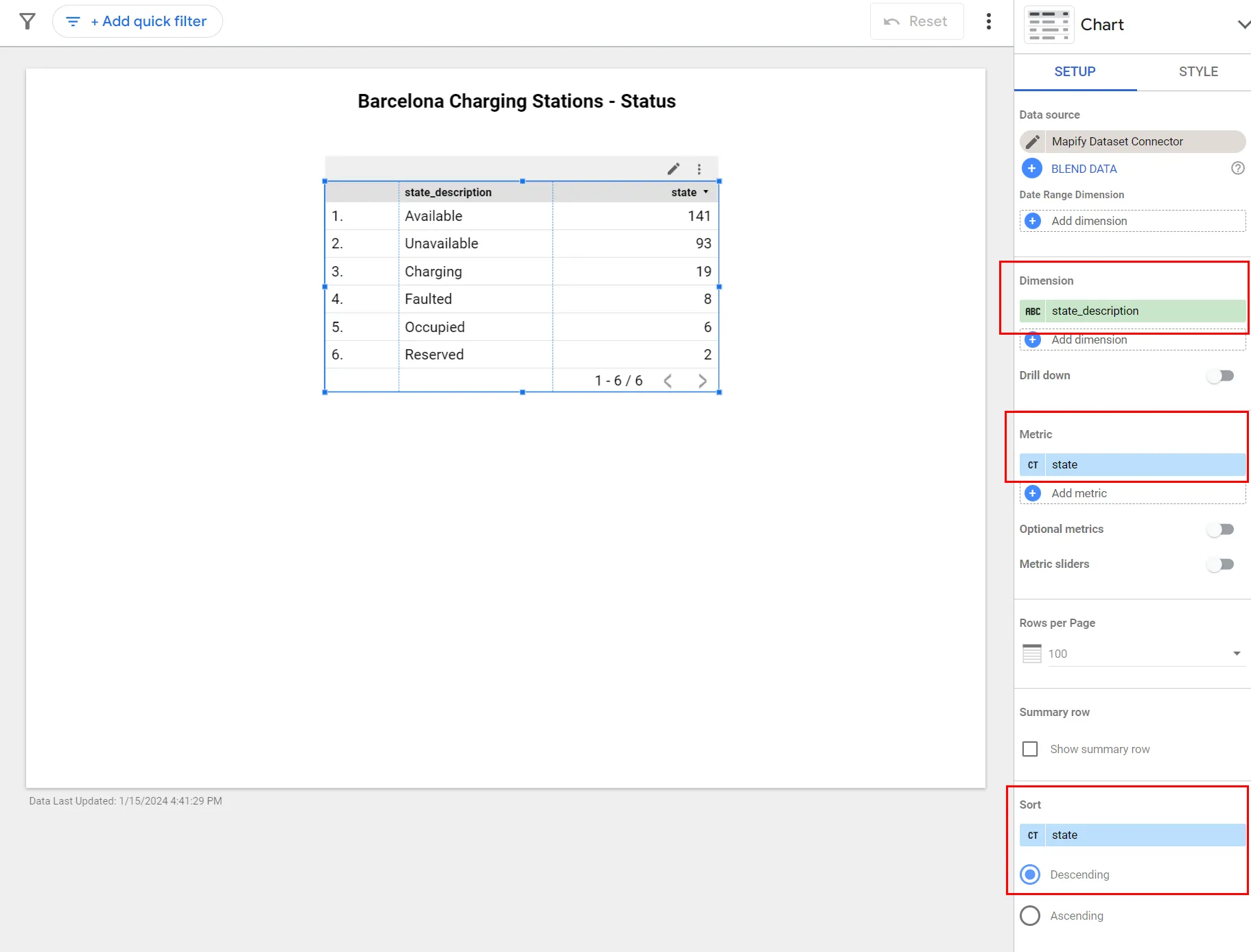This screenshot has height=952, width=1251.
Task: Click the pencil edit icon above the table
Action: (674, 169)
